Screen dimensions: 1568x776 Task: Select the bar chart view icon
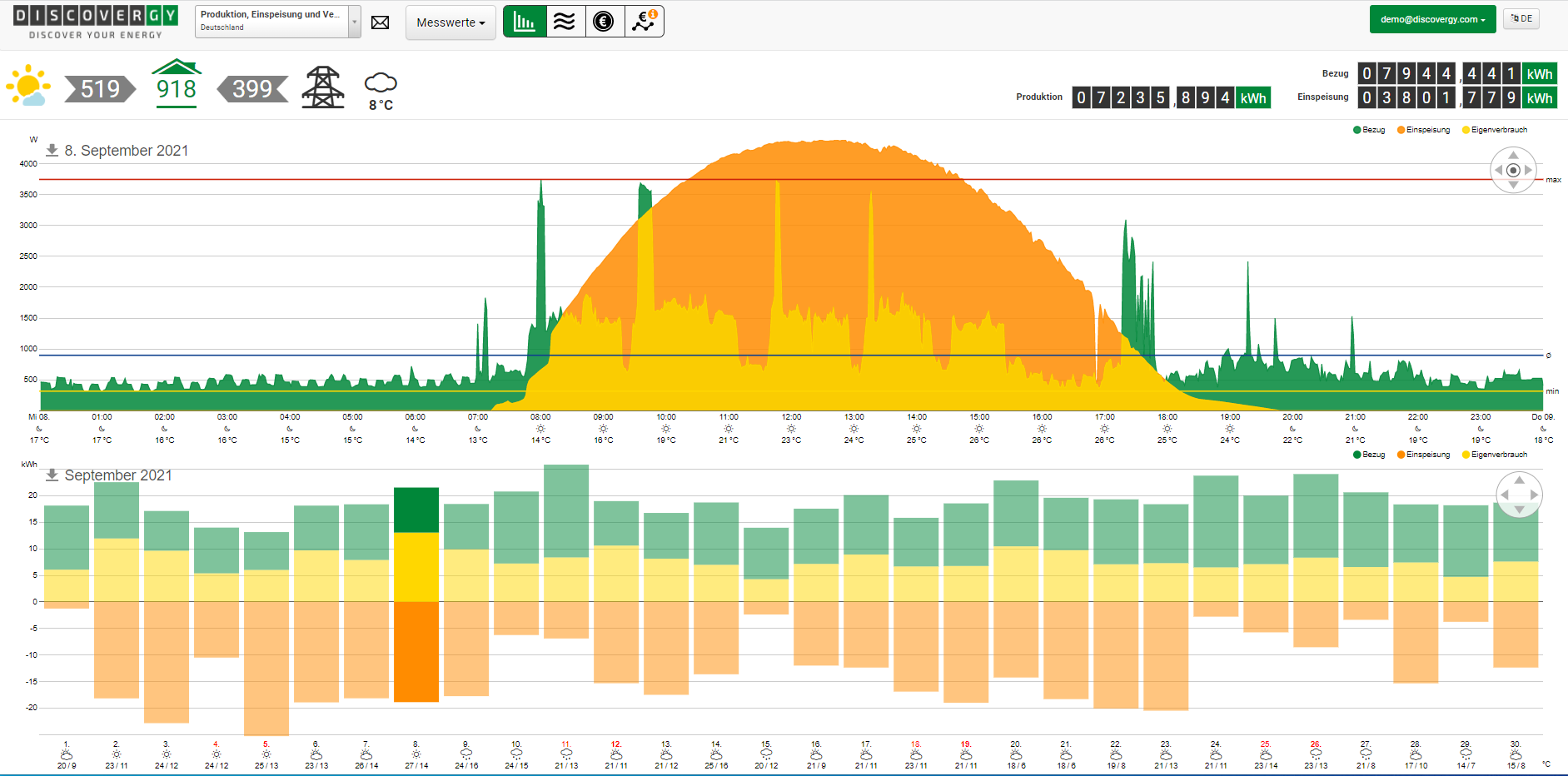[x=525, y=22]
